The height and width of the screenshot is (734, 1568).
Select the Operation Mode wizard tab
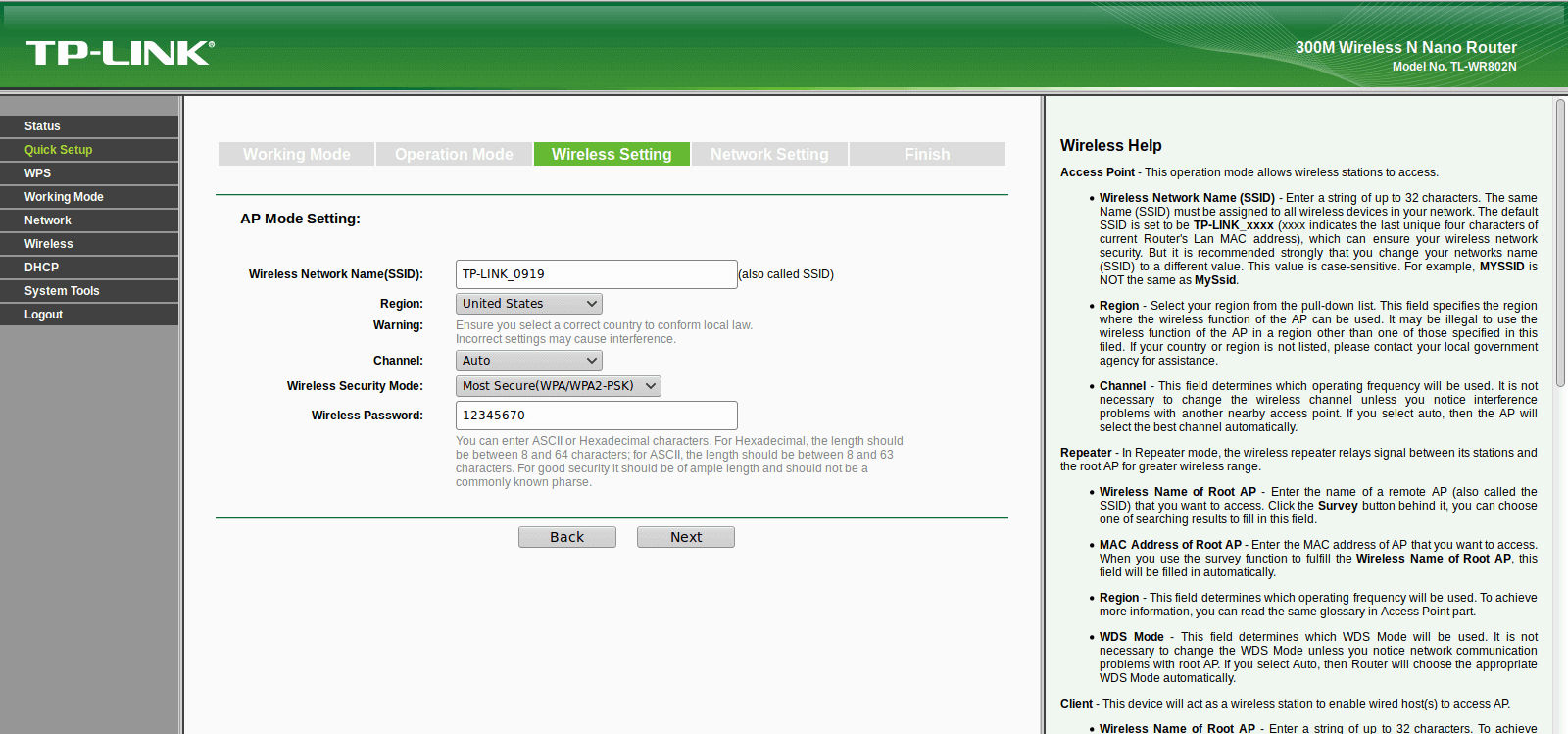[454, 154]
